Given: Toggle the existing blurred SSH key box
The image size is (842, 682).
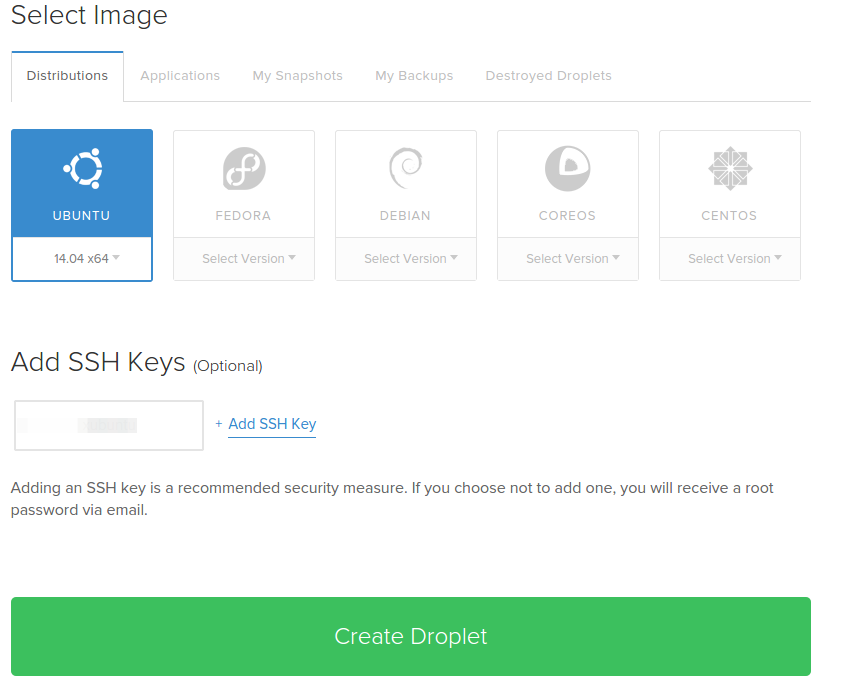Looking at the screenshot, I should pos(109,425).
